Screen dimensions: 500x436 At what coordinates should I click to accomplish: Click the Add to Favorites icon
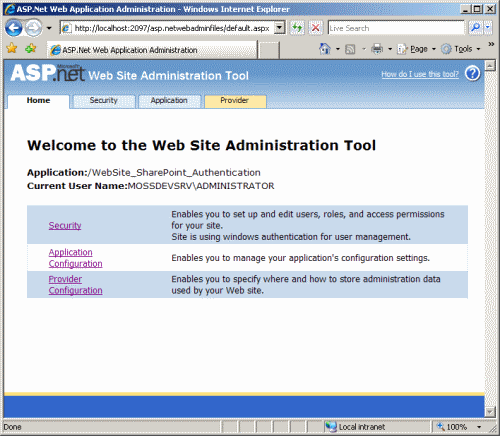(x=31, y=49)
